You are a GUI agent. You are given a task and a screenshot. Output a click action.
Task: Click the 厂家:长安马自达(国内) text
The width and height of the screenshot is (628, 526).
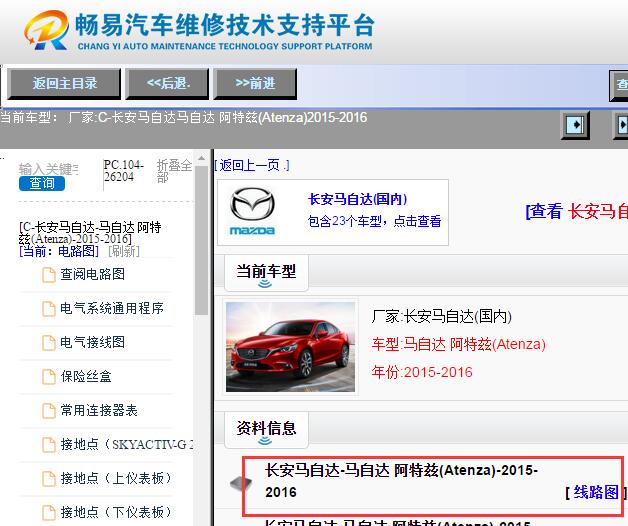coord(441,316)
